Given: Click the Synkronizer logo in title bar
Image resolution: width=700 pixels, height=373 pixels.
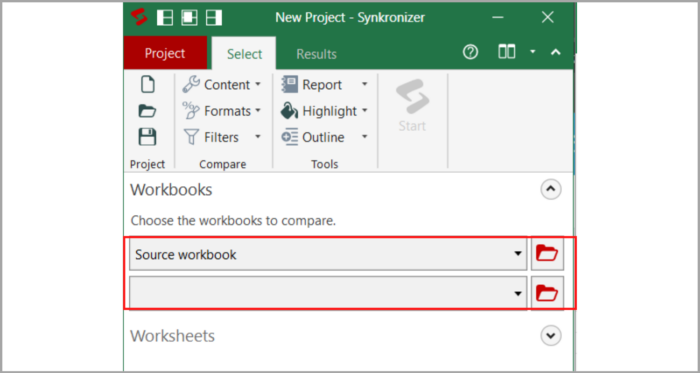Looking at the screenshot, I should [139, 17].
